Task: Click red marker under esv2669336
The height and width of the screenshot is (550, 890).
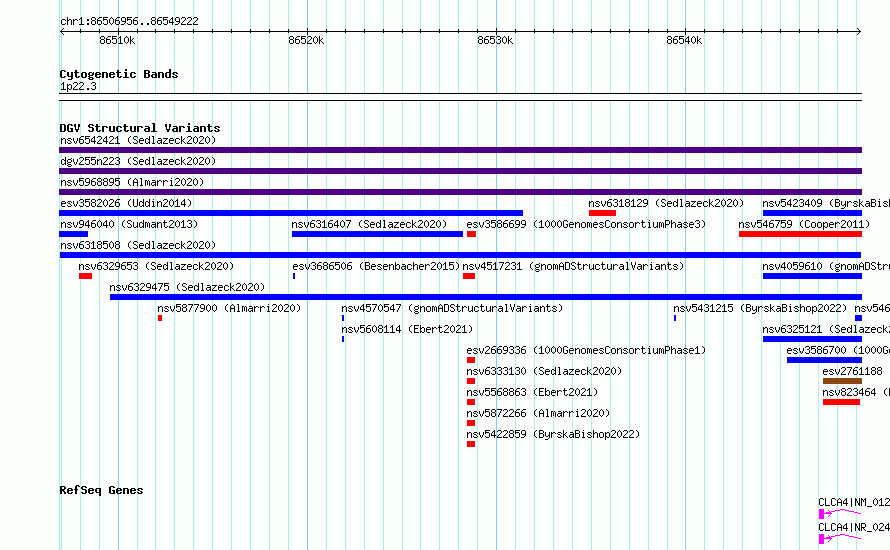Action: point(471,360)
